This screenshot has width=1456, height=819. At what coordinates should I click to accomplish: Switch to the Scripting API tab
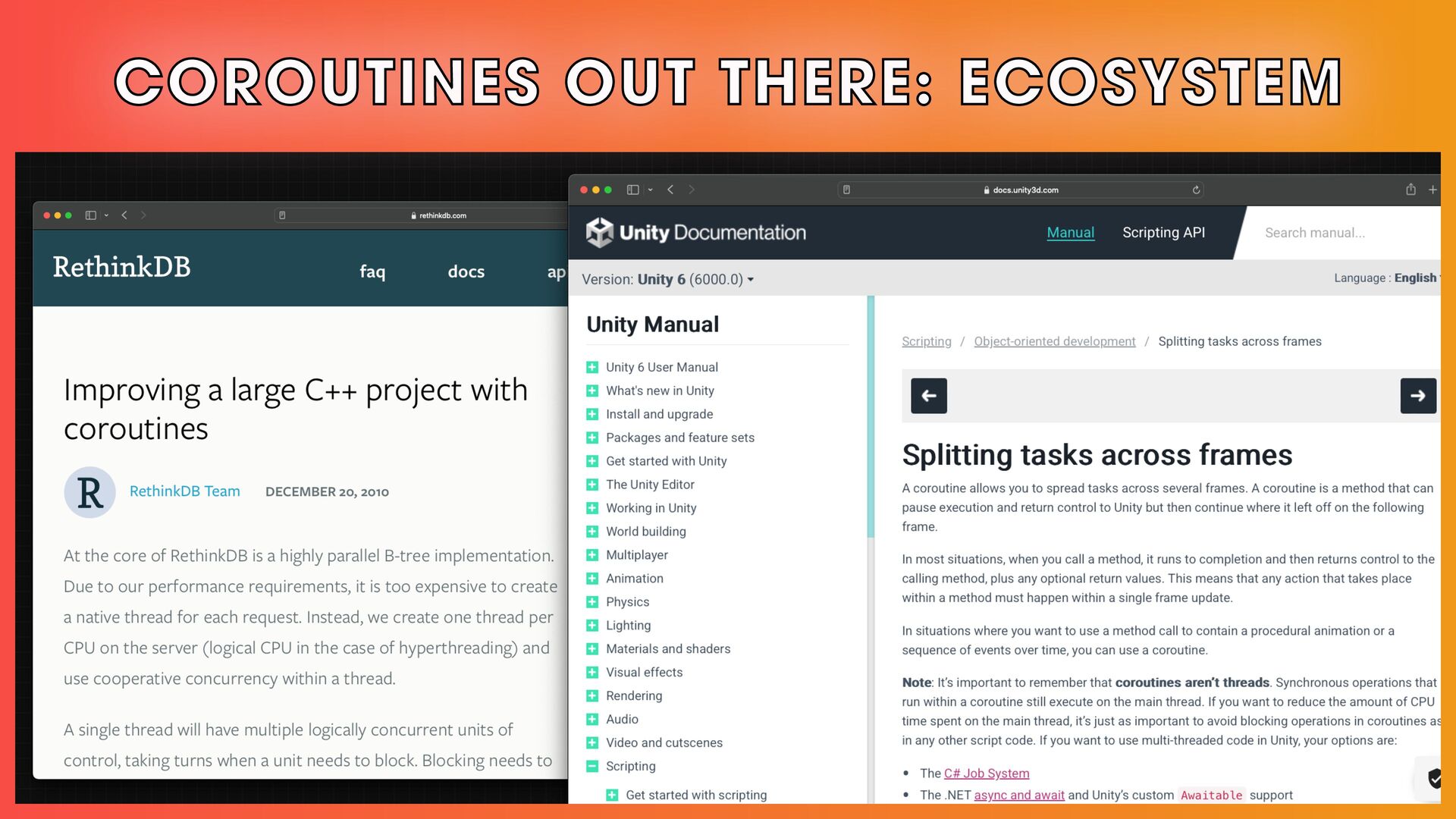tap(1163, 233)
